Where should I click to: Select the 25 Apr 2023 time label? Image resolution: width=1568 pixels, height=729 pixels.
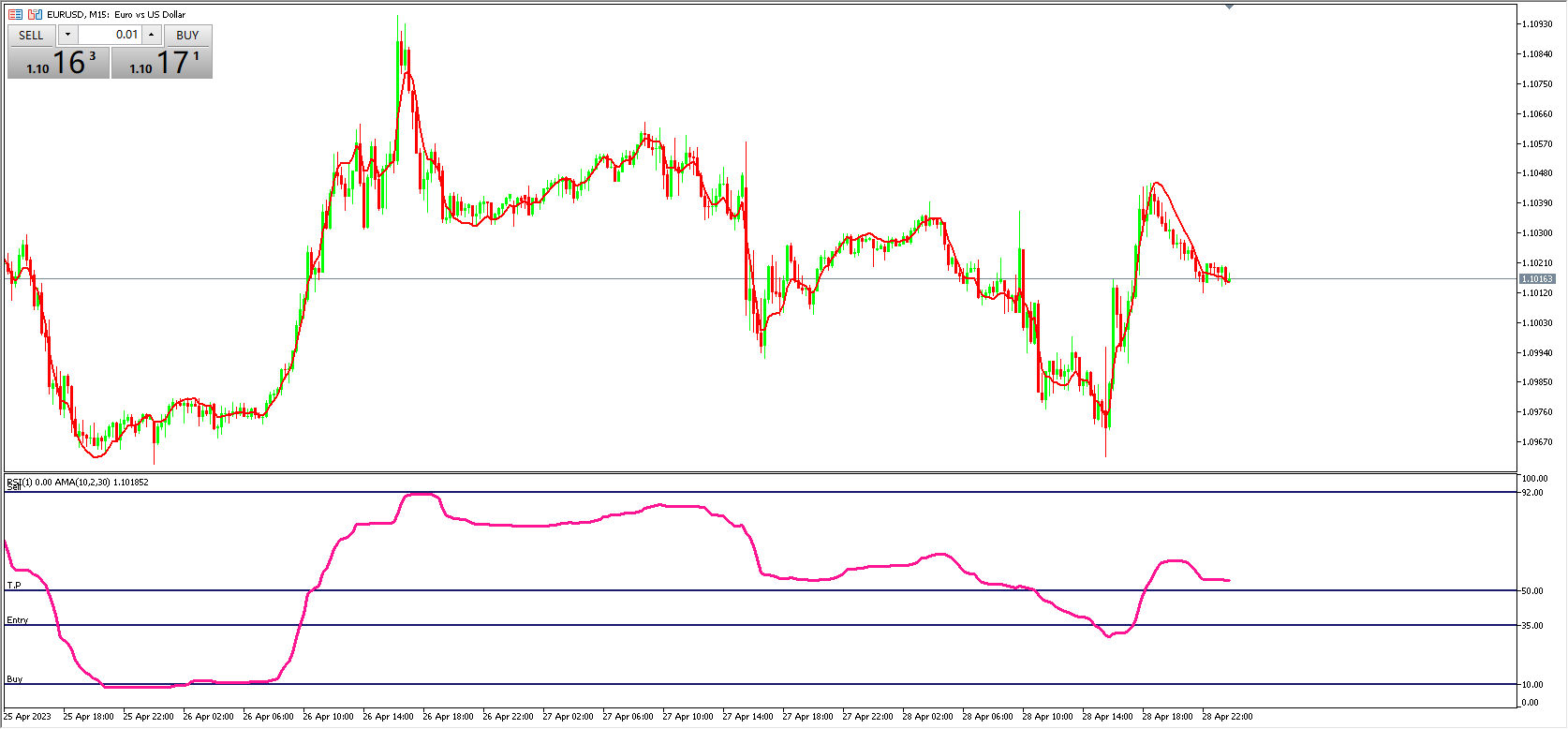point(28,717)
